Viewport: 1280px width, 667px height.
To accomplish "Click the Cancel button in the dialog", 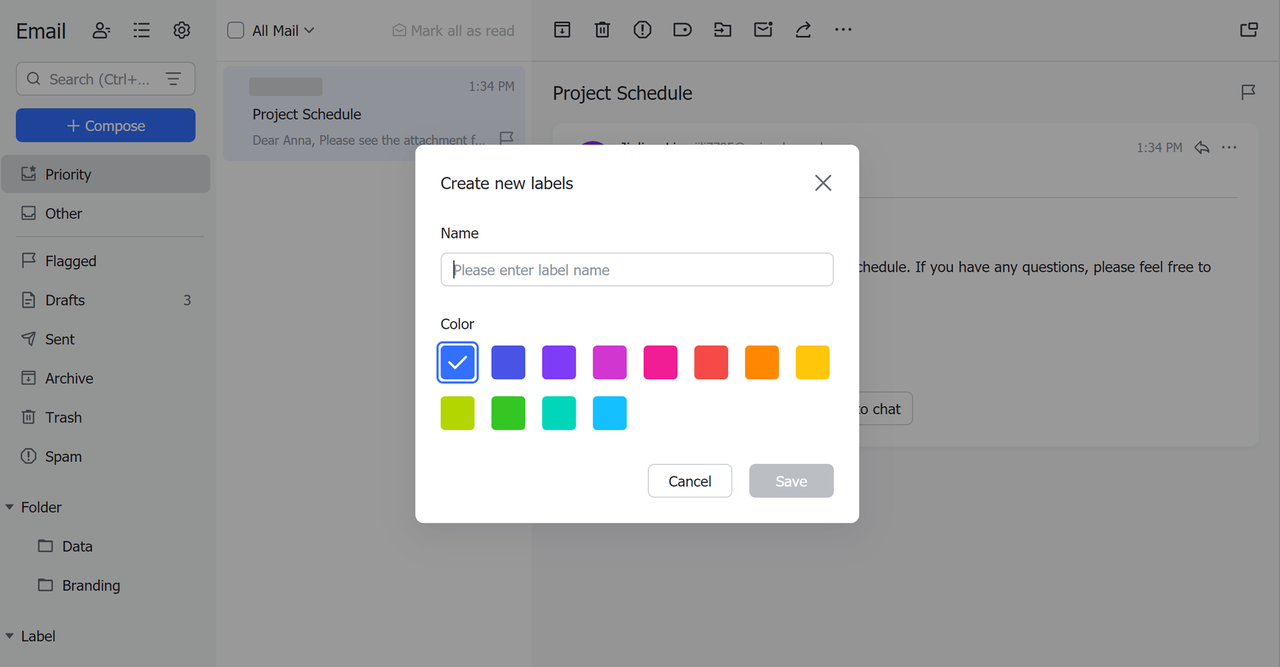I will [690, 481].
